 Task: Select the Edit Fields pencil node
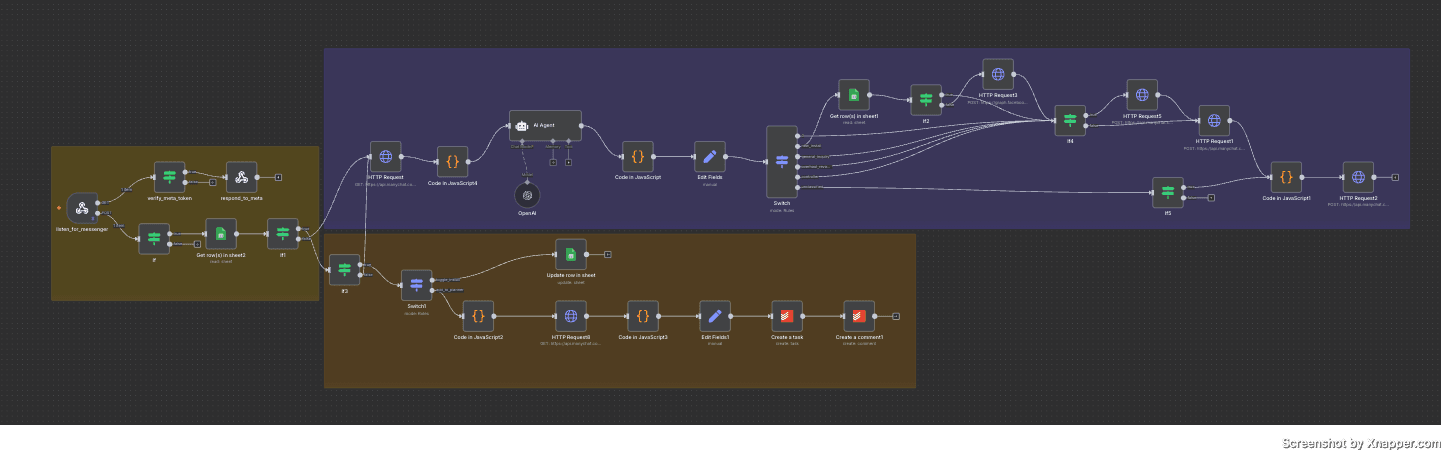pos(710,156)
